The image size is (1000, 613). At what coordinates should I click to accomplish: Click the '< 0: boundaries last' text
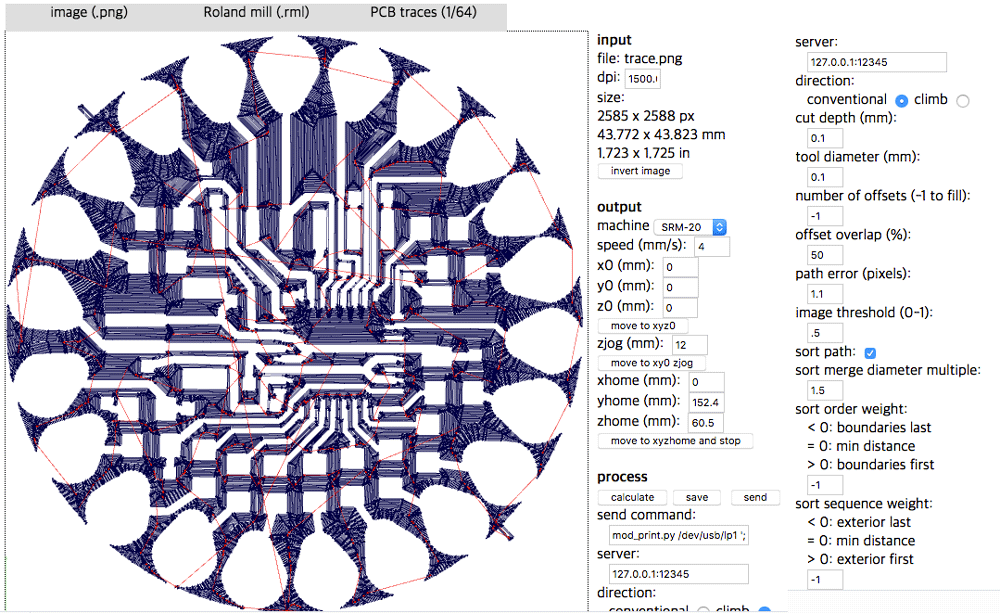[x=869, y=427]
